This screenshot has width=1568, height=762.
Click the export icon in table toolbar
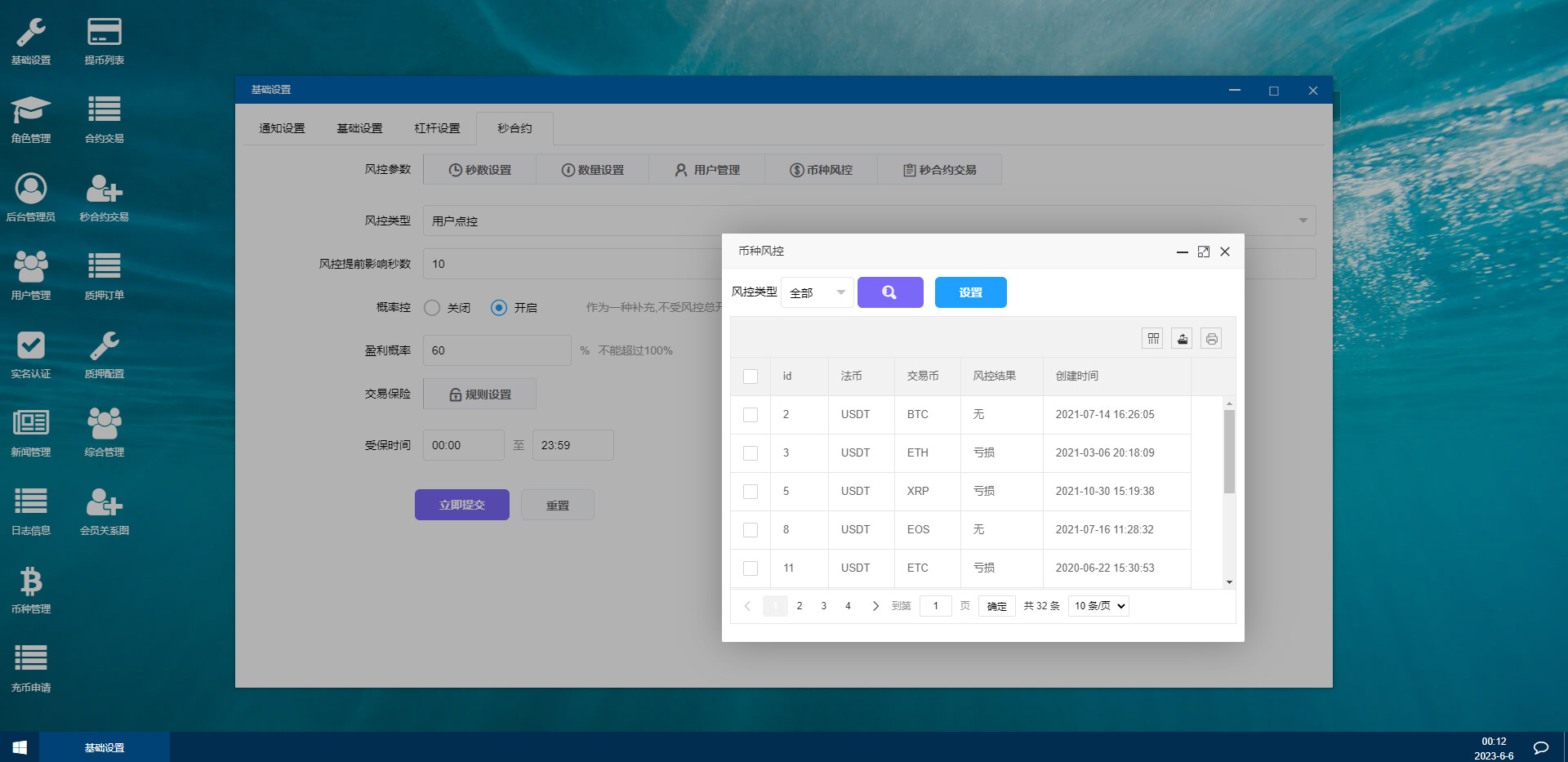(1182, 338)
